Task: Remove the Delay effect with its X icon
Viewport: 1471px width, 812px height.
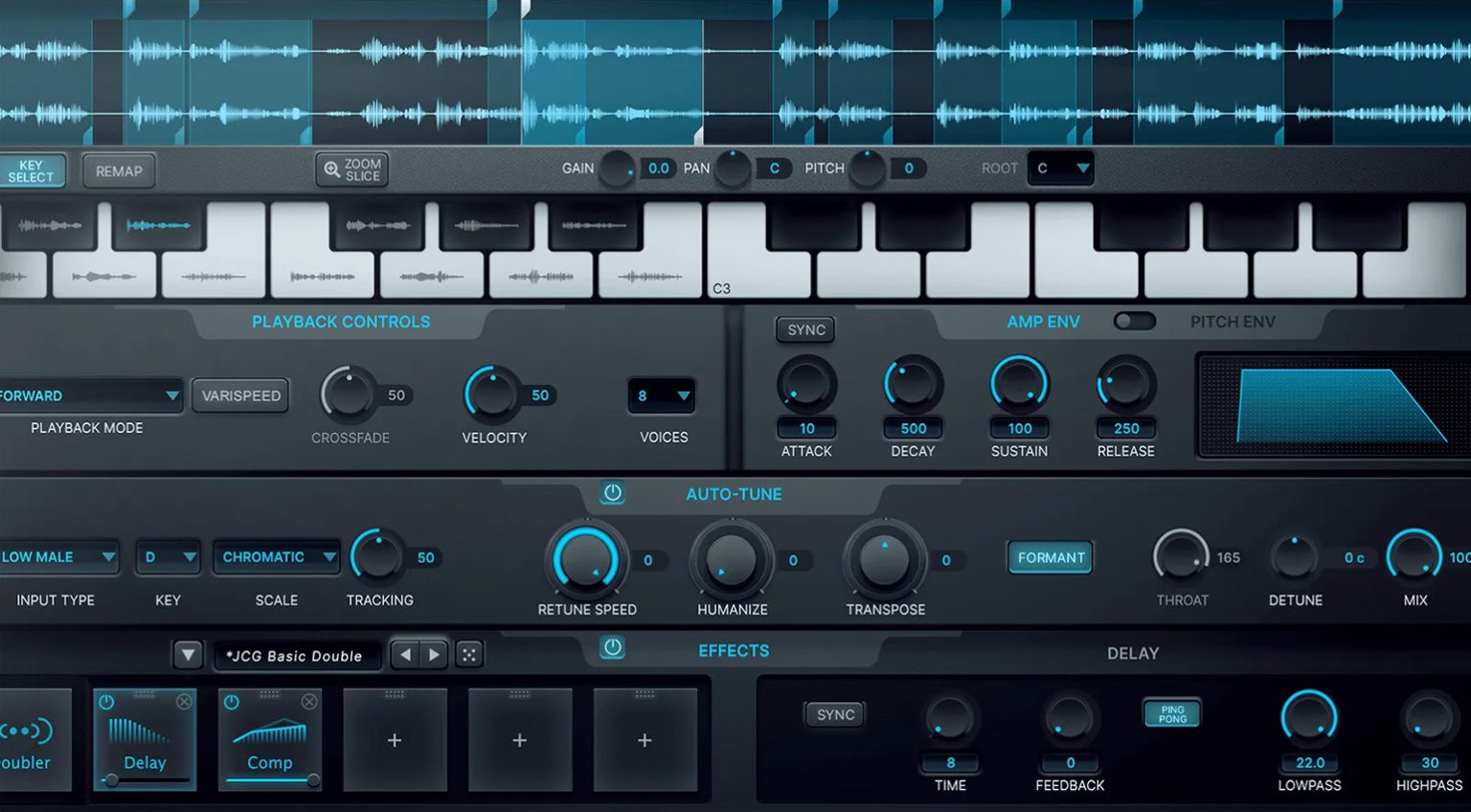Action: [184, 702]
